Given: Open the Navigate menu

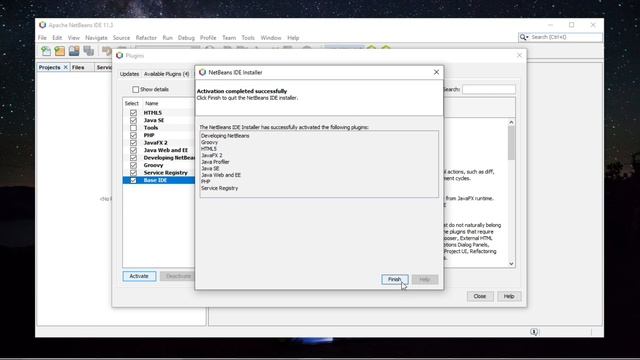Looking at the screenshot, I should (96, 38).
